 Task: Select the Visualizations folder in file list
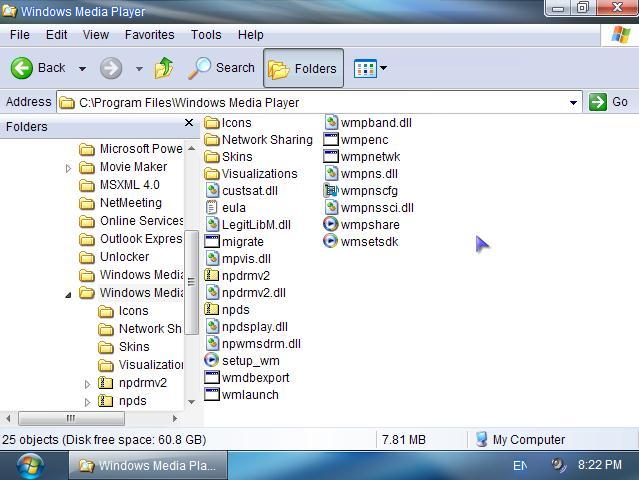pyautogui.click(x=251, y=174)
